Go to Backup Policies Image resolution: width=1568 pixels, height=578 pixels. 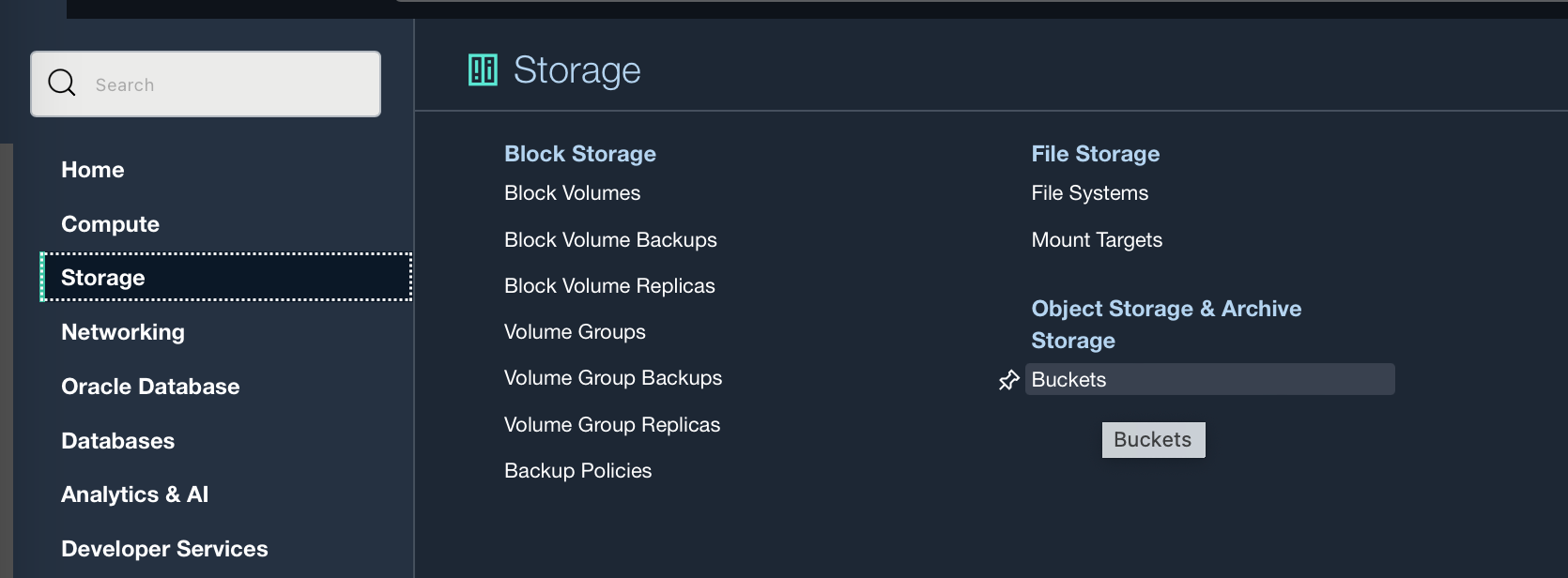tap(577, 471)
